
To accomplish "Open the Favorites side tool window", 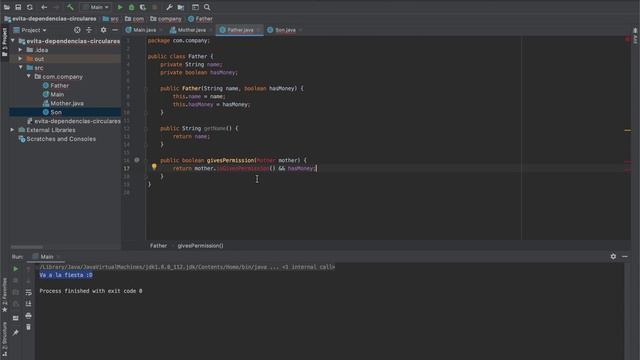I will pos(4,295).
